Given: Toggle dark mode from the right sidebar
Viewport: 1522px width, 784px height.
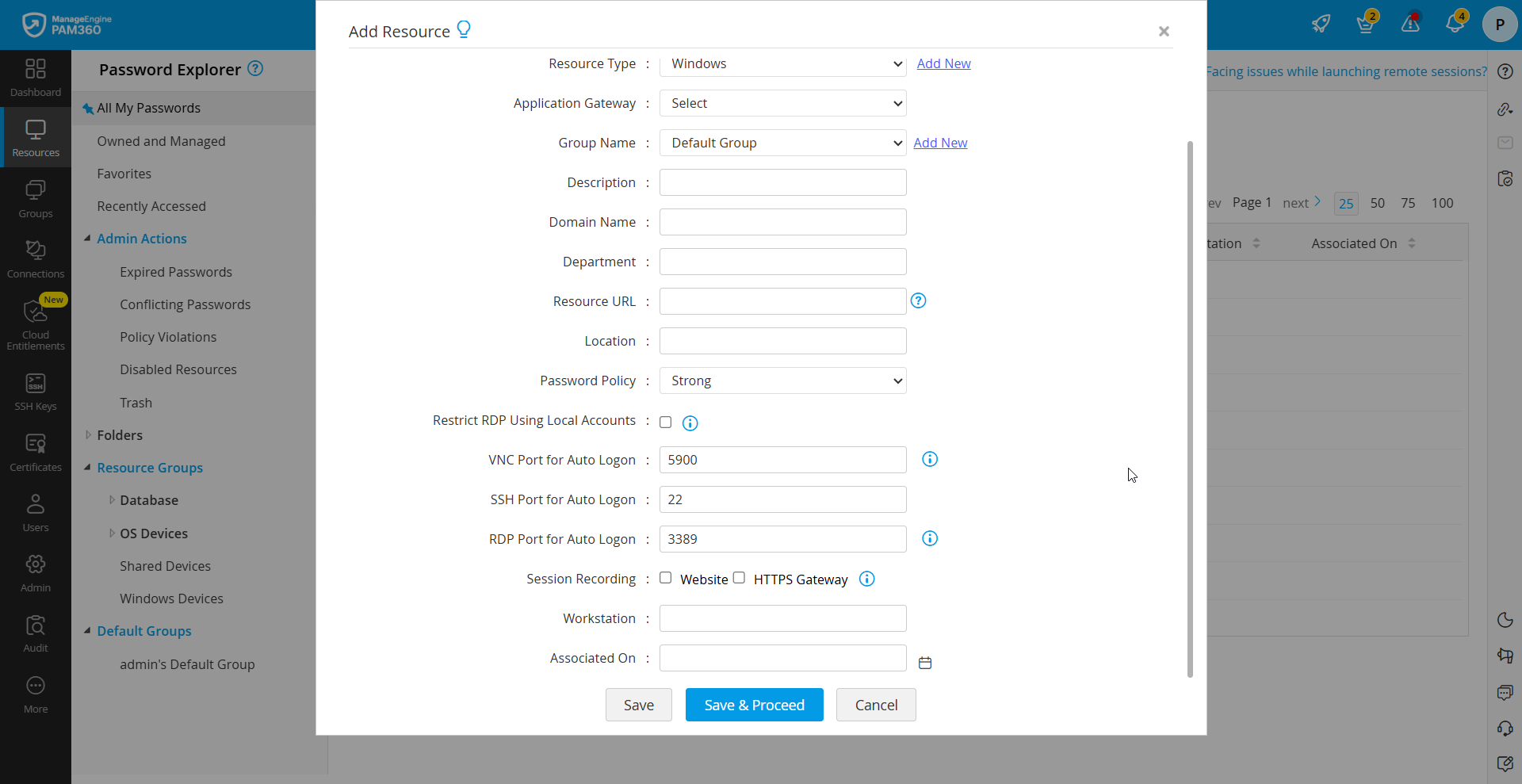Looking at the screenshot, I should tap(1505, 620).
